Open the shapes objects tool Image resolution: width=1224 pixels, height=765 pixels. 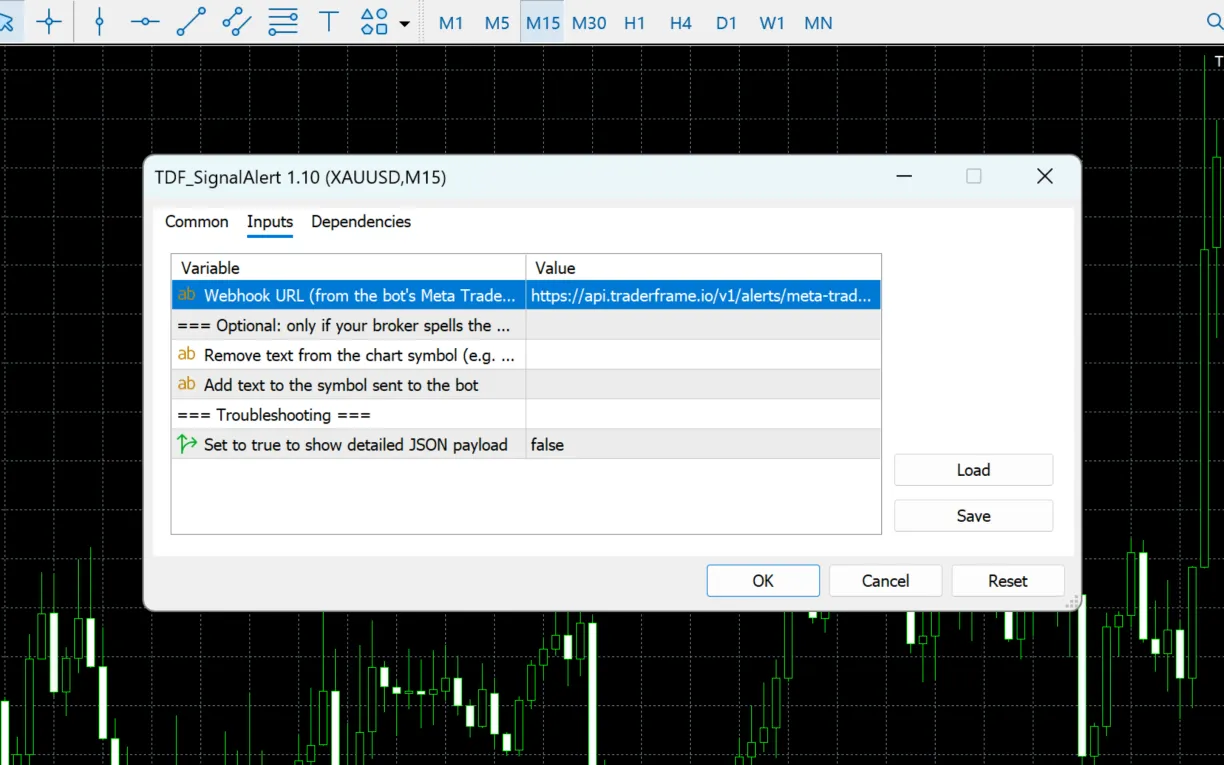coord(374,22)
